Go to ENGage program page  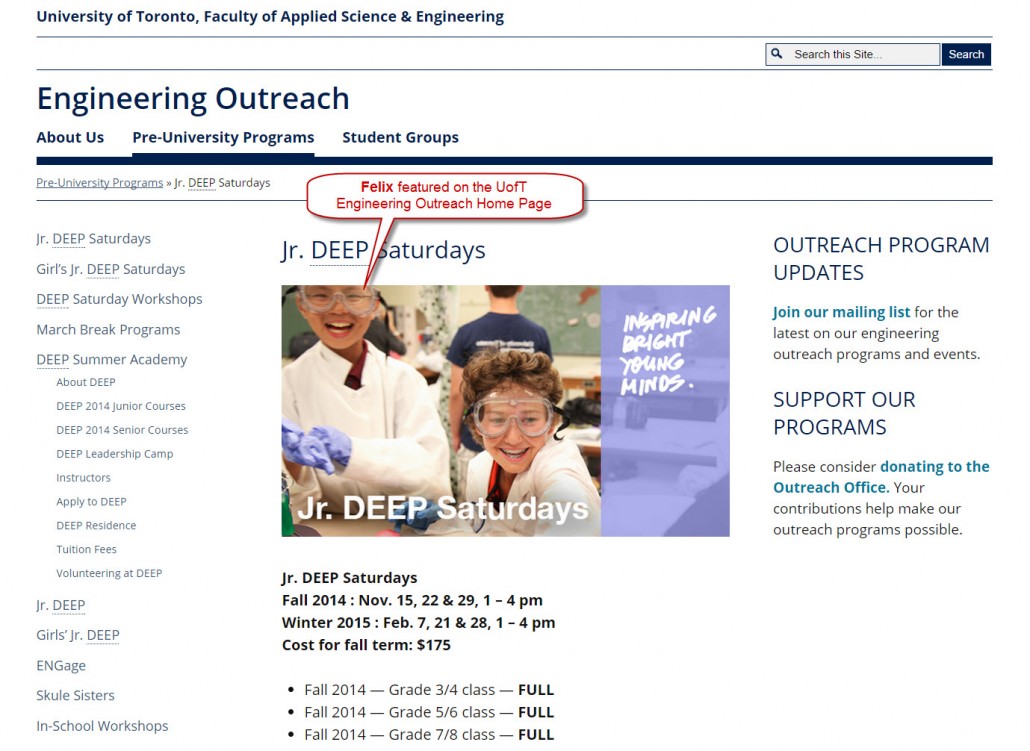pos(62,666)
